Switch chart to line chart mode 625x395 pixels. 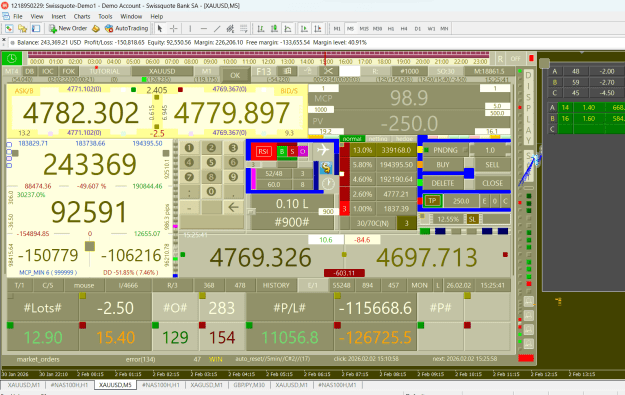coord(288,29)
